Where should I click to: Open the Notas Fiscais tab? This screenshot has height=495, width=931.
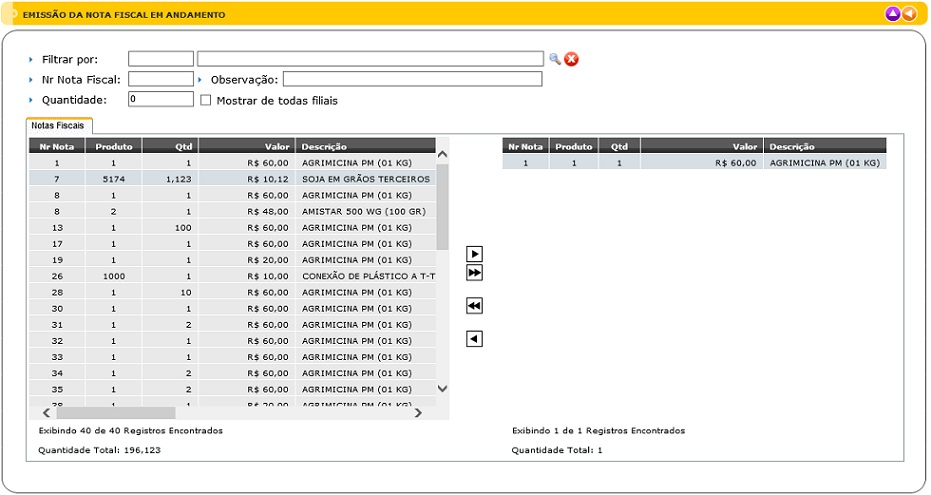point(59,125)
